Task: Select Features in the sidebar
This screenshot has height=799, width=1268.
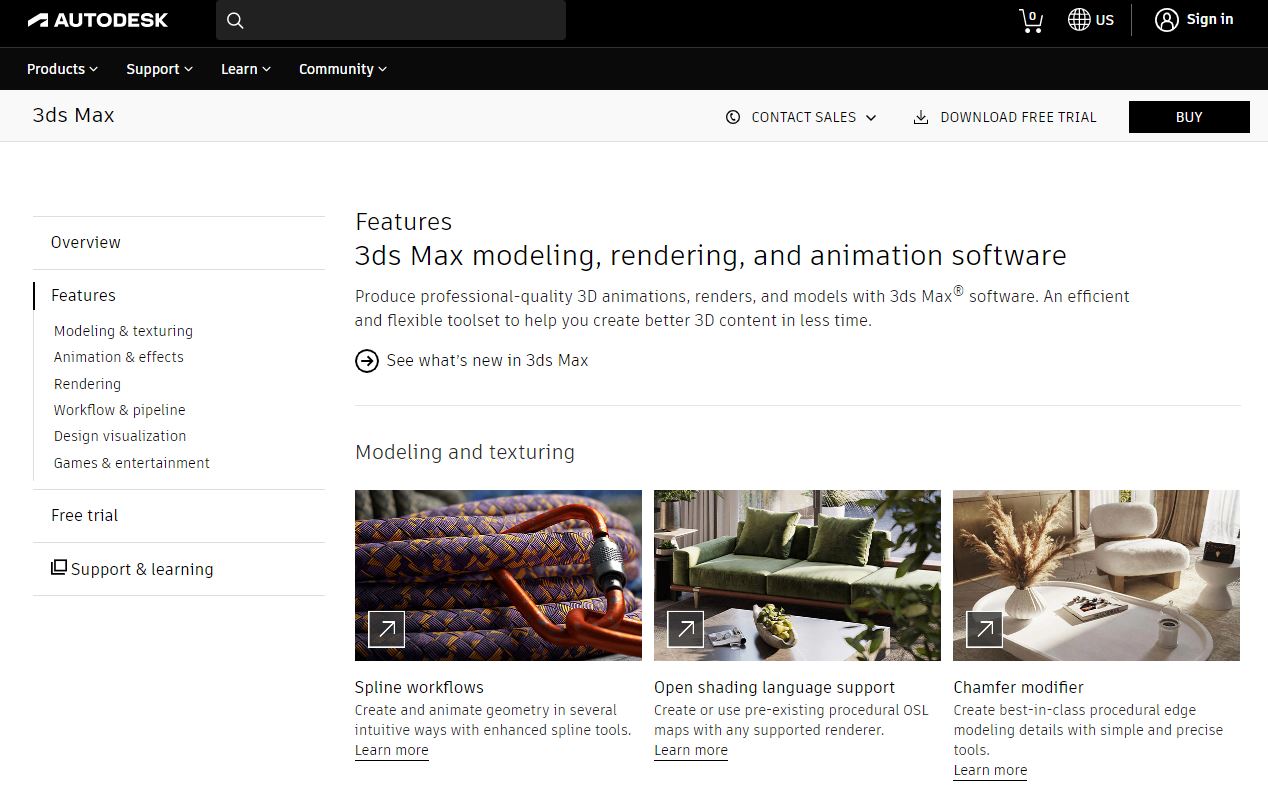Action: (x=83, y=296)
